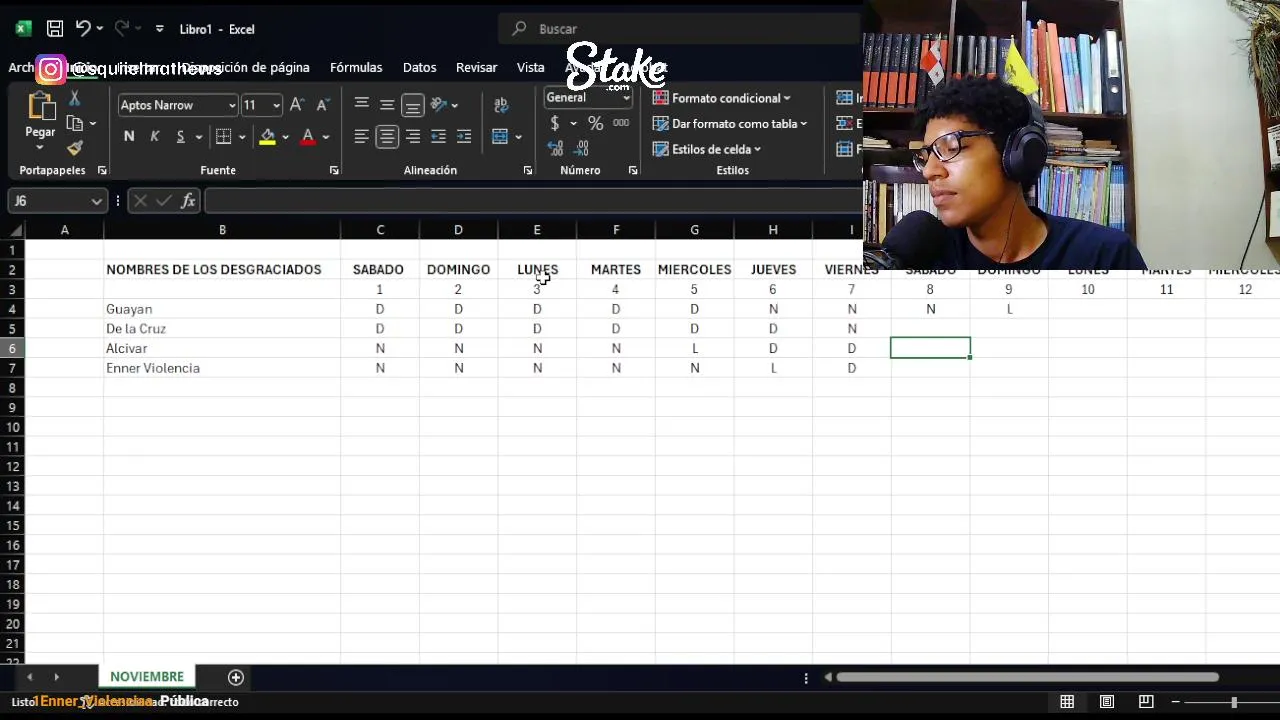The height and width of the screenshot is (720, 1280).
Task: Expand the Alineación dialog launcher
Action: [527, 171]
